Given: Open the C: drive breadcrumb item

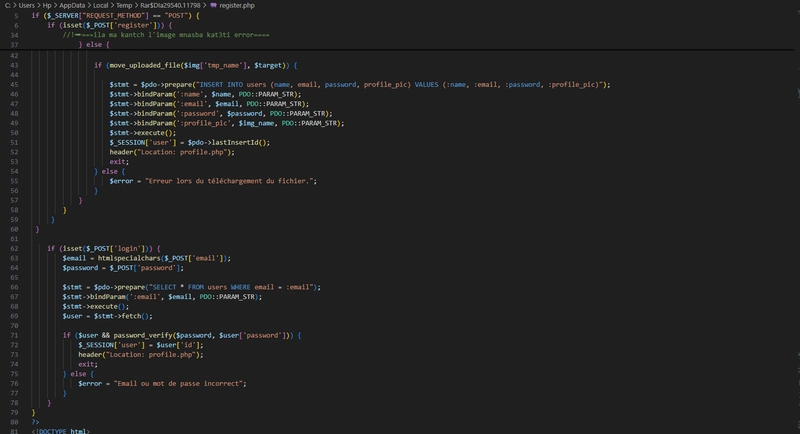Looking at the screenshot, I should [x=8, y=5].
